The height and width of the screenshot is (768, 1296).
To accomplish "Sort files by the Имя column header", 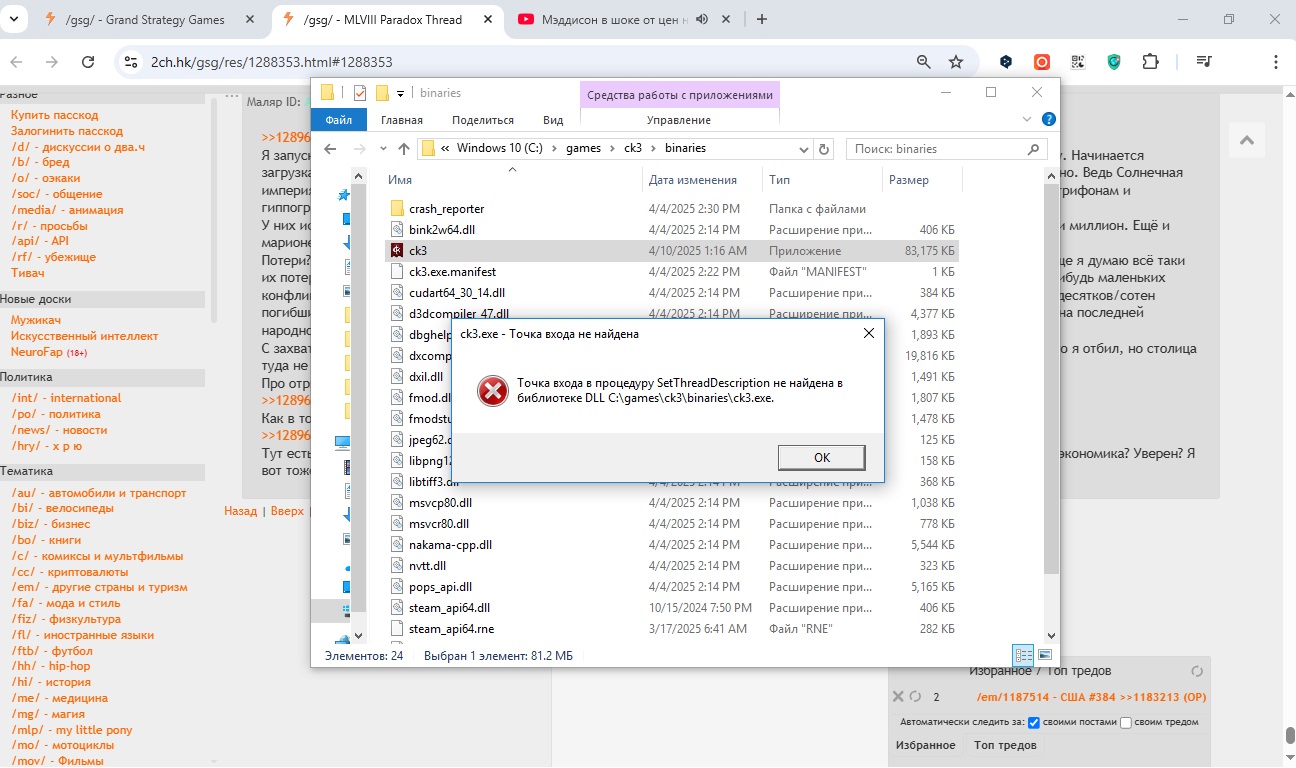I will click(400, 180).
